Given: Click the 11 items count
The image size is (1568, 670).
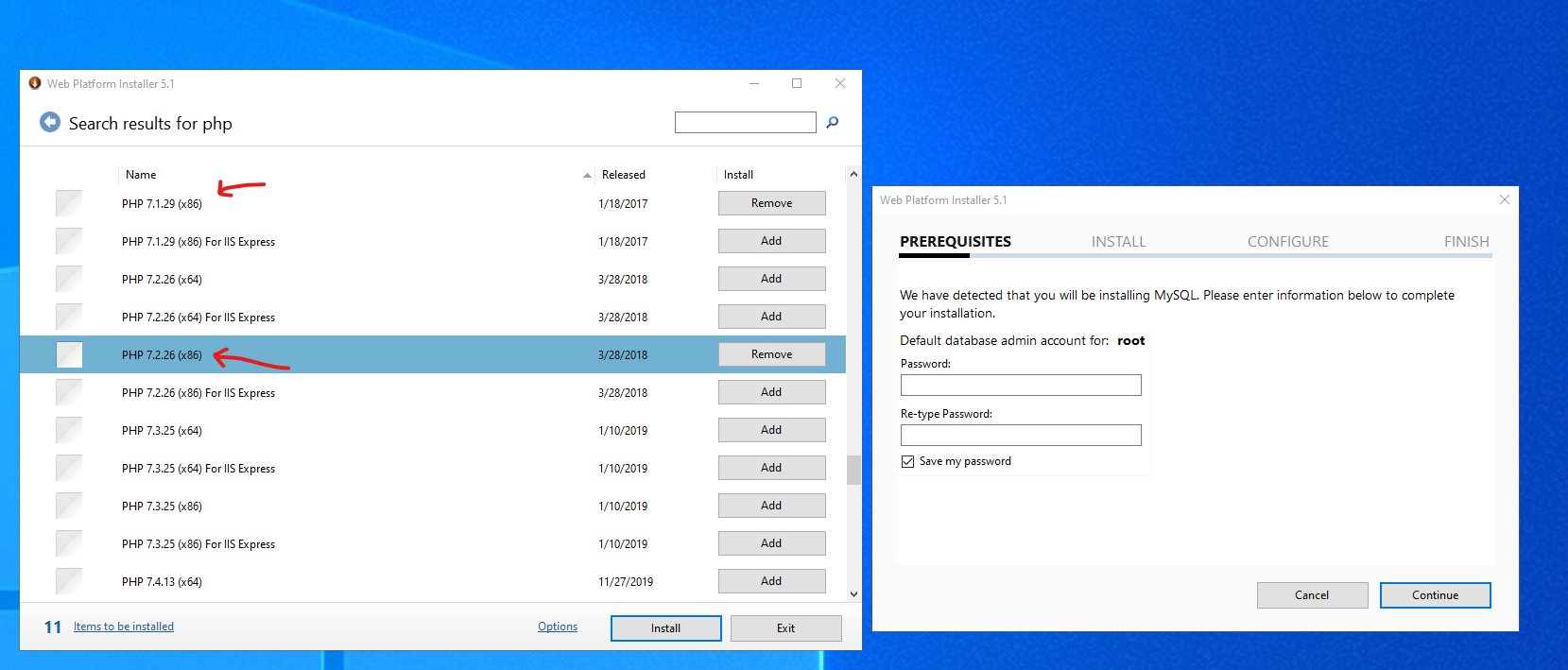Looking at the screenshot, I should point(53,627).
